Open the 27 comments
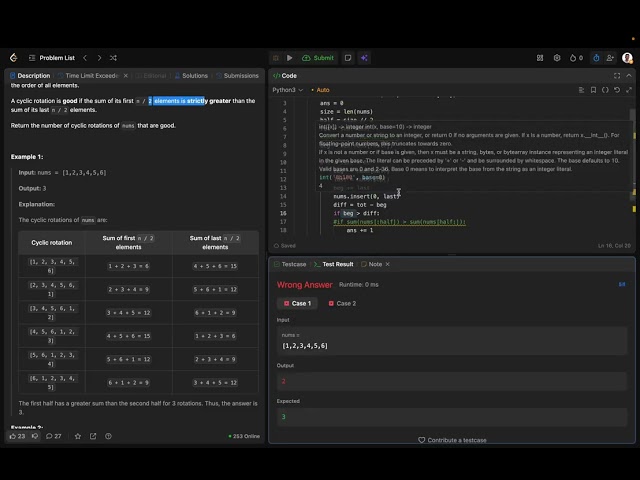Viewport: 640px width, 480px height. click(53, 436)
